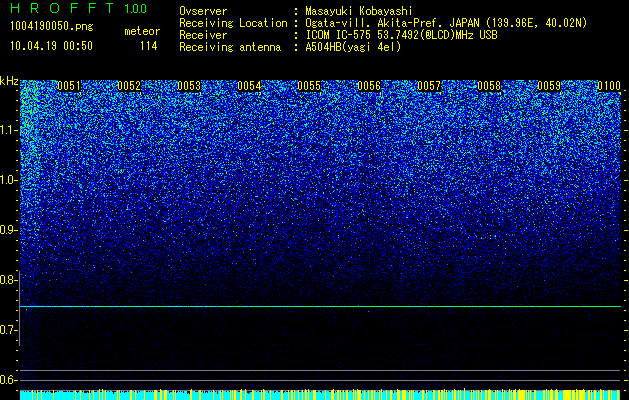Click the Ovserver label
The image size is (629, 400).
(x=203, y=11)
